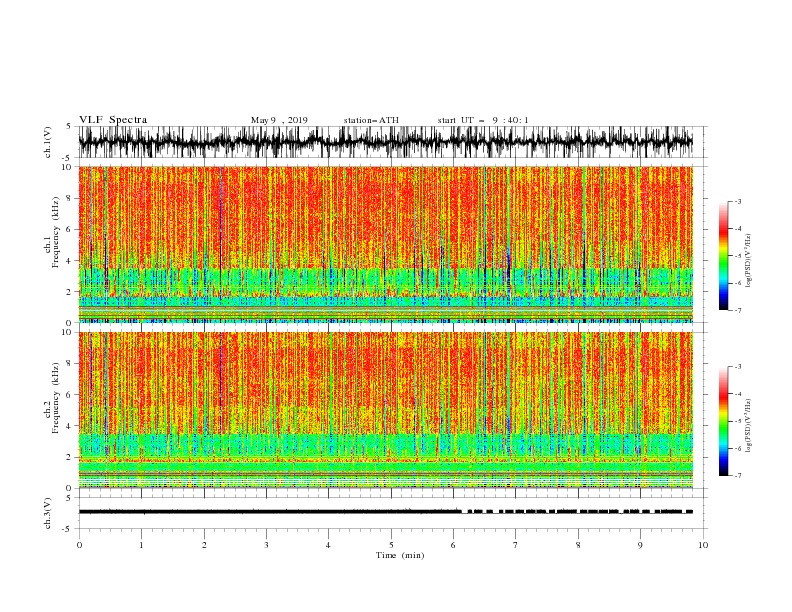Click the time-axis tick label "10"
Viewport: 792px width, 612px height.
click(x=703, y=545)
